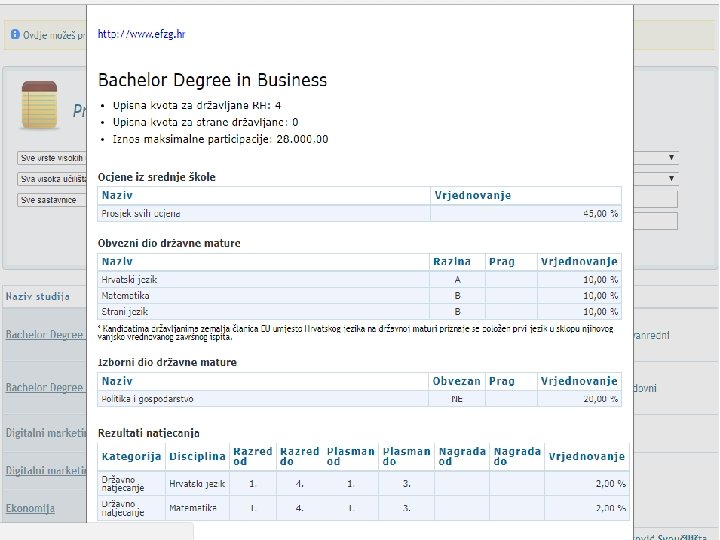
Task: Click the top right dropdown arrow
Action: pos(672,158)
